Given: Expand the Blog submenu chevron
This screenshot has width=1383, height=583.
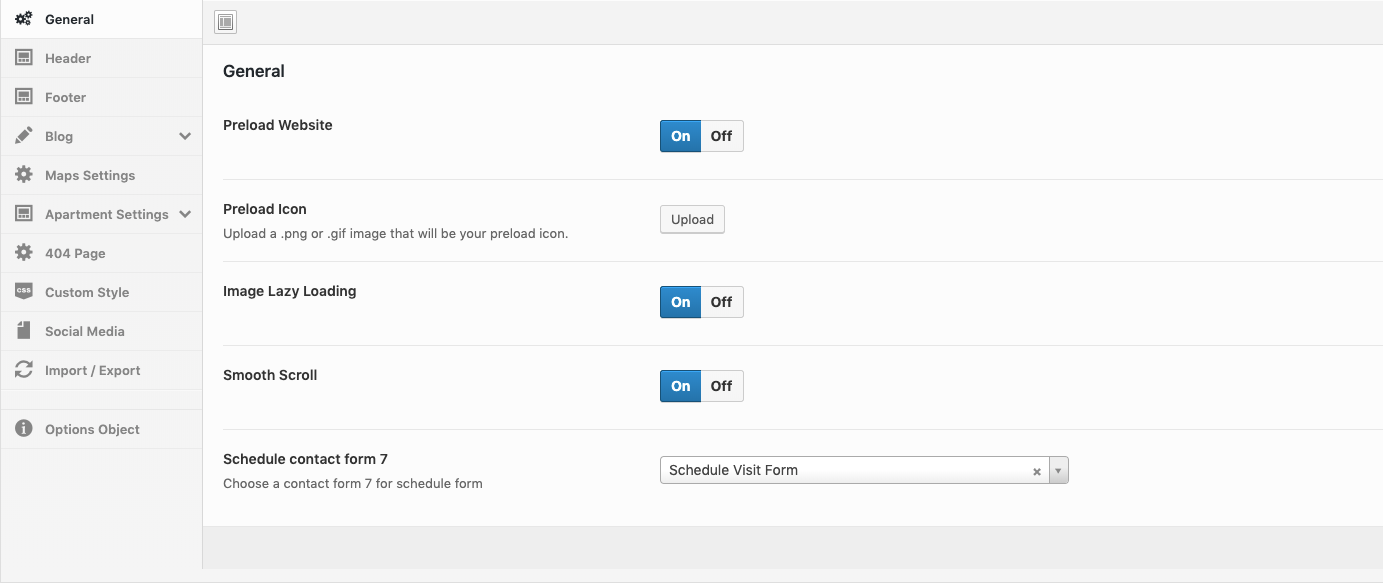Looking at the screenshot, I should [x=185, y=136].
